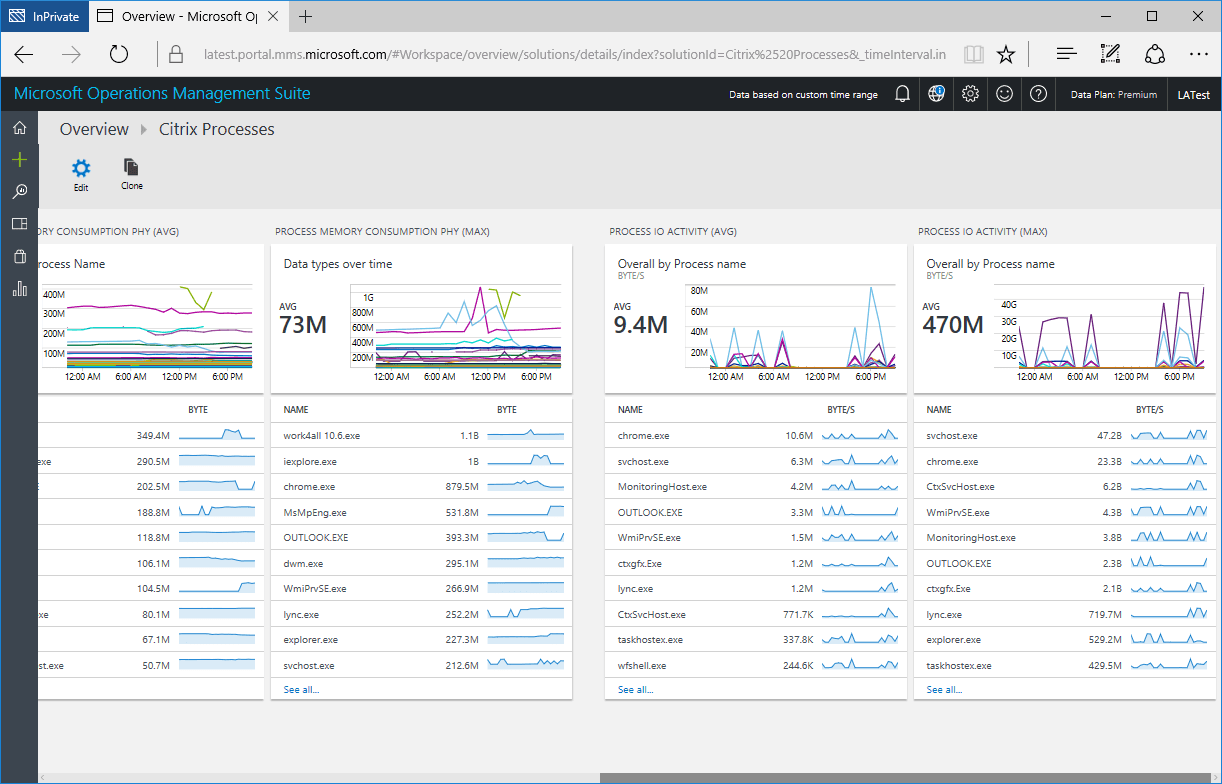Select chrome.exe row with 10.6M
Image resolution: width=1222 pixels, height=784 pixels.
pos(755,436)
